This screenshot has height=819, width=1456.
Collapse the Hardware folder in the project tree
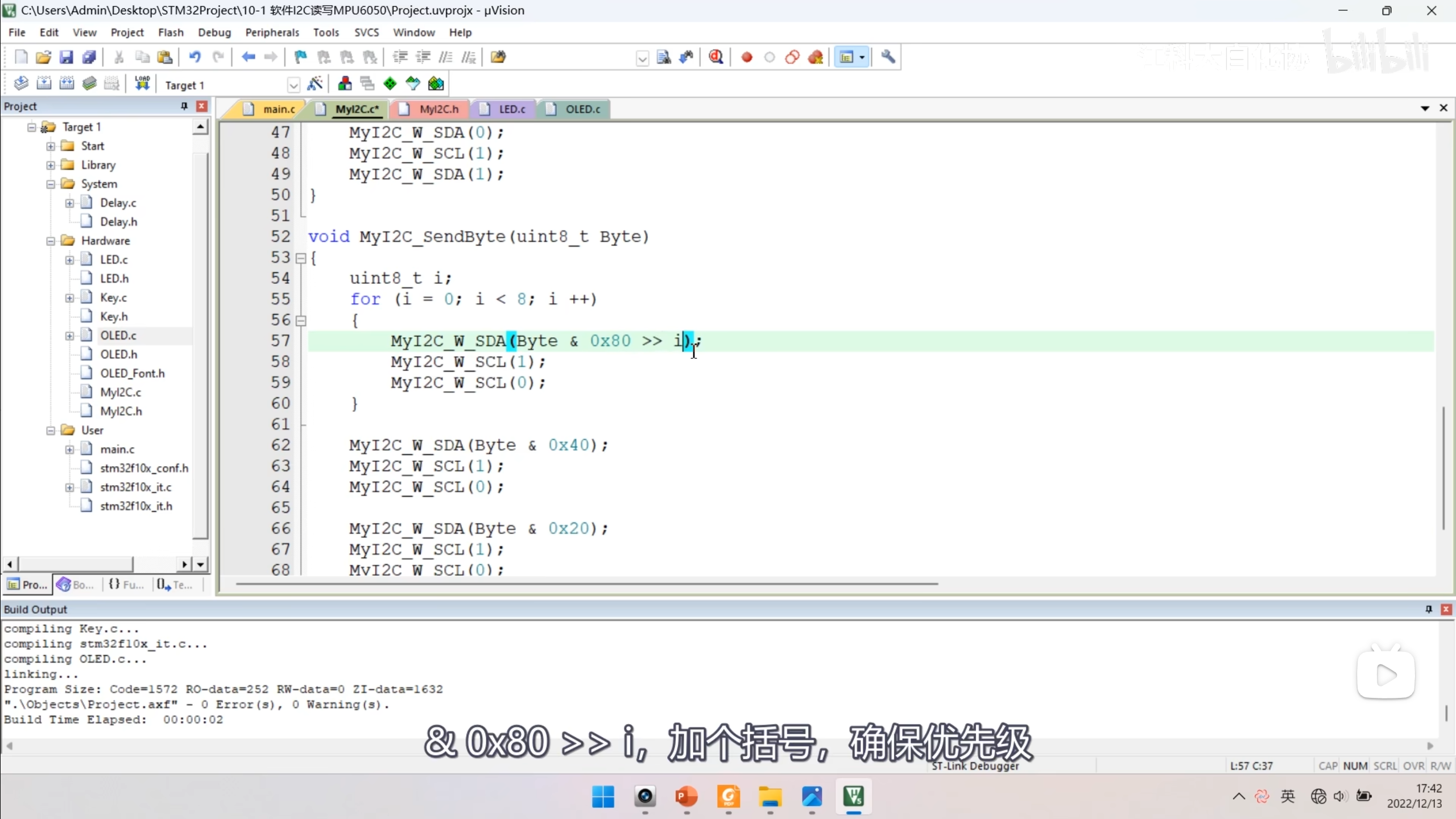(51, 241)
